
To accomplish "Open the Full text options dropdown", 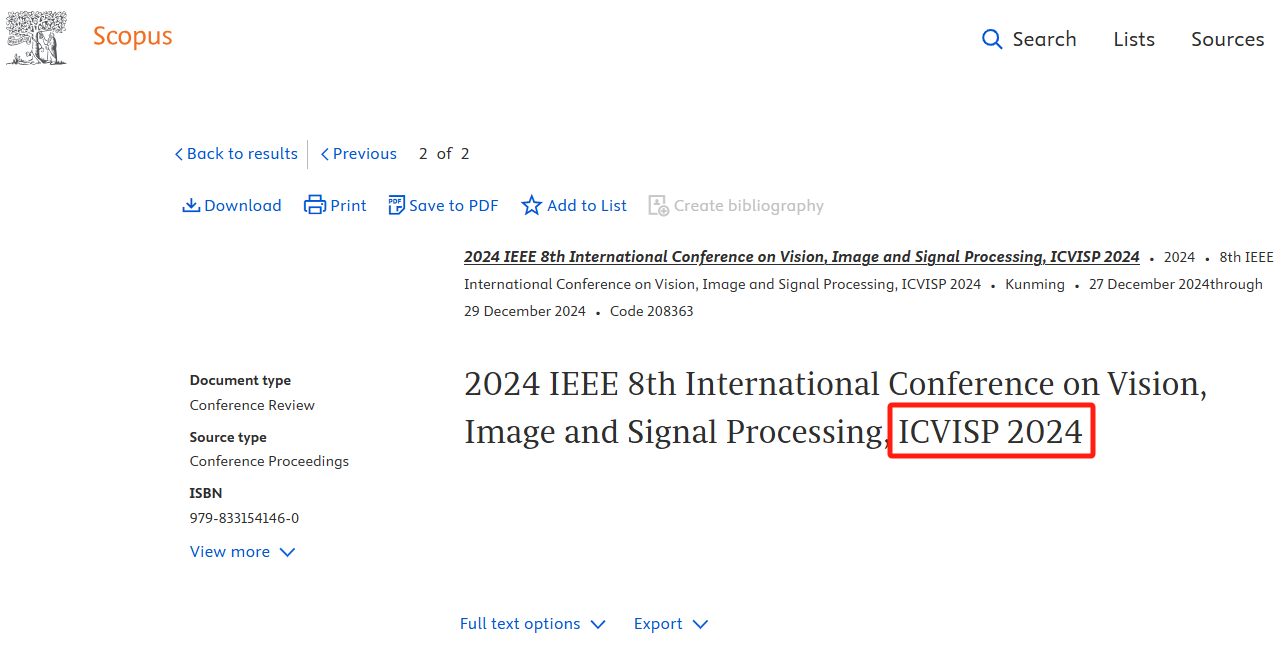I will coord(532,624).
